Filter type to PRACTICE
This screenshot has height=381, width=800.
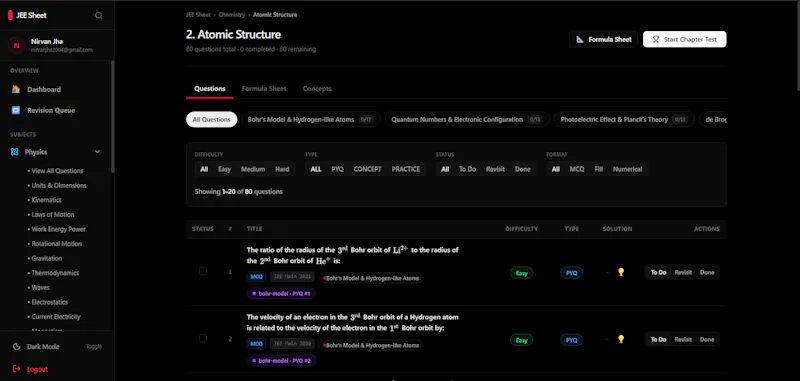tap(406, 169)
